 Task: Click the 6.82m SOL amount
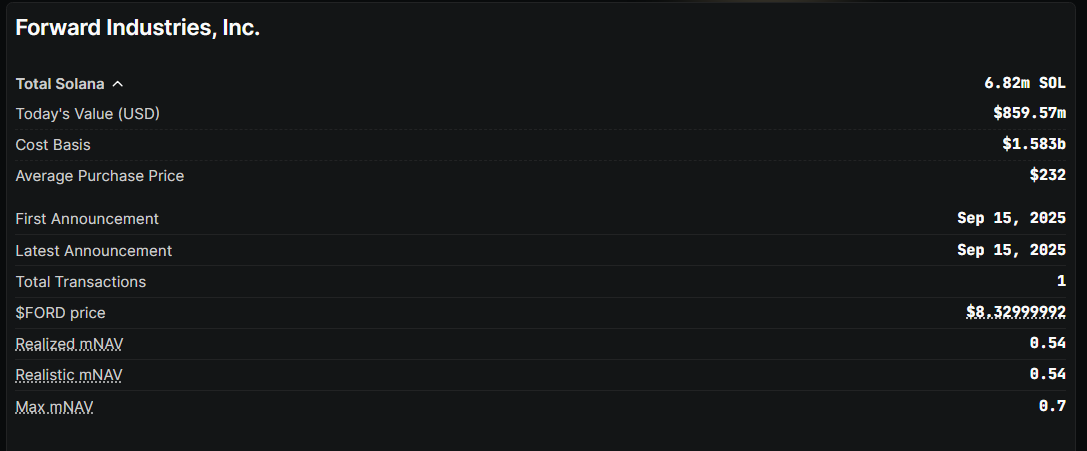tap(1025, 83)
